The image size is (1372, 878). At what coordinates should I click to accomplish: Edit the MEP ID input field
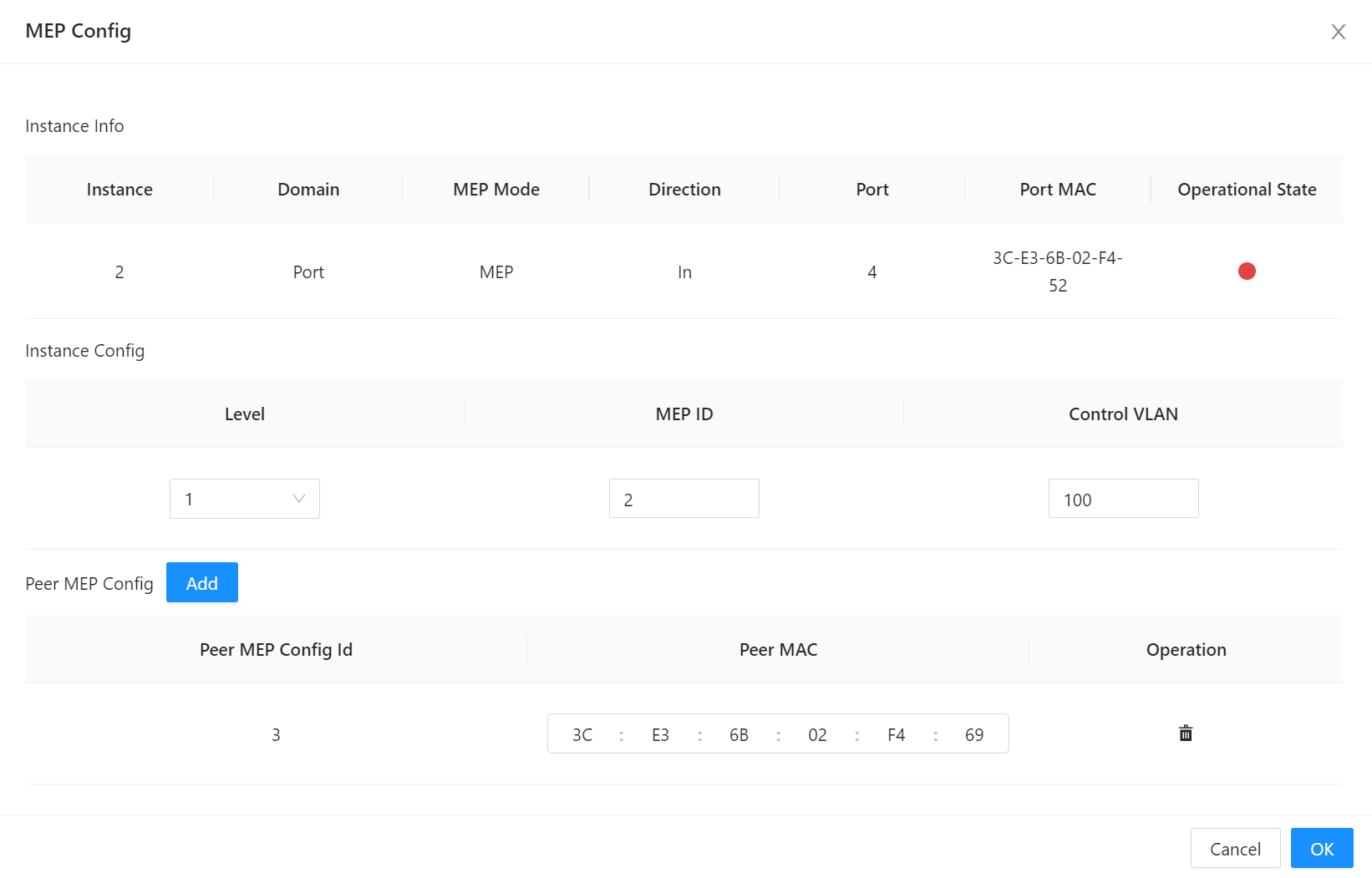pyautogui.click(x=684, y=498)
